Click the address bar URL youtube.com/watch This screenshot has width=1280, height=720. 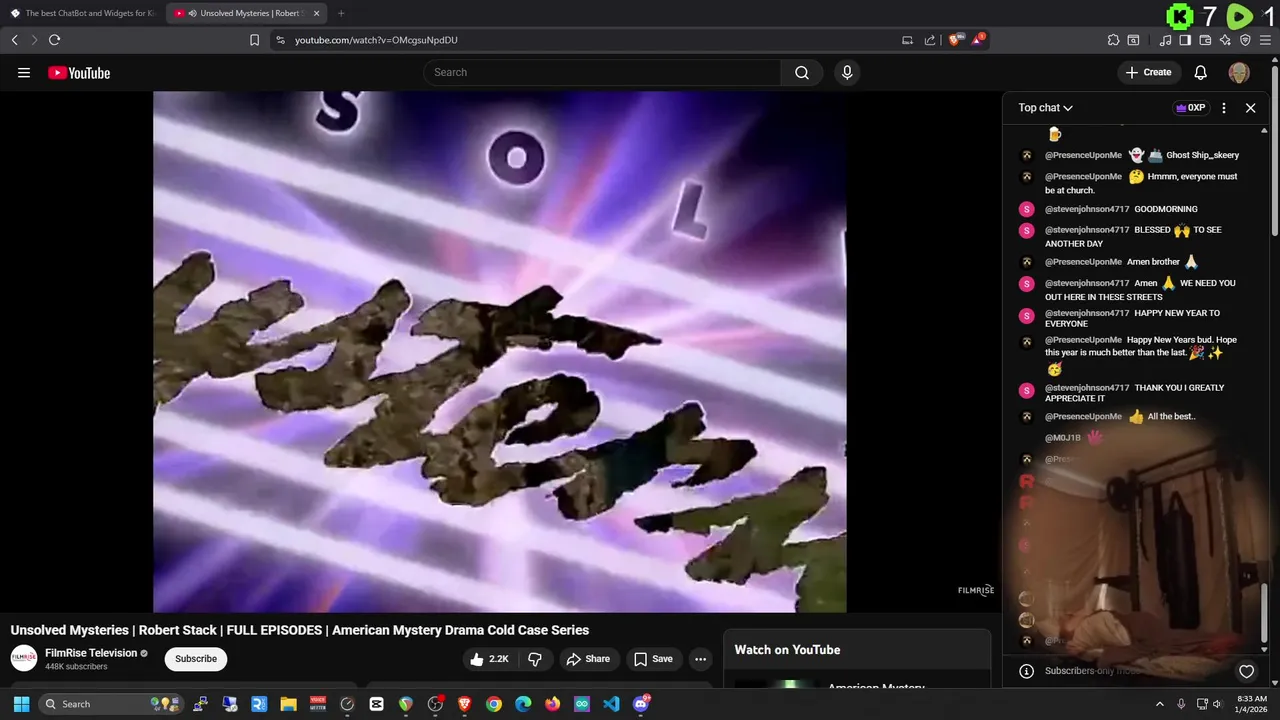point(376,40)
